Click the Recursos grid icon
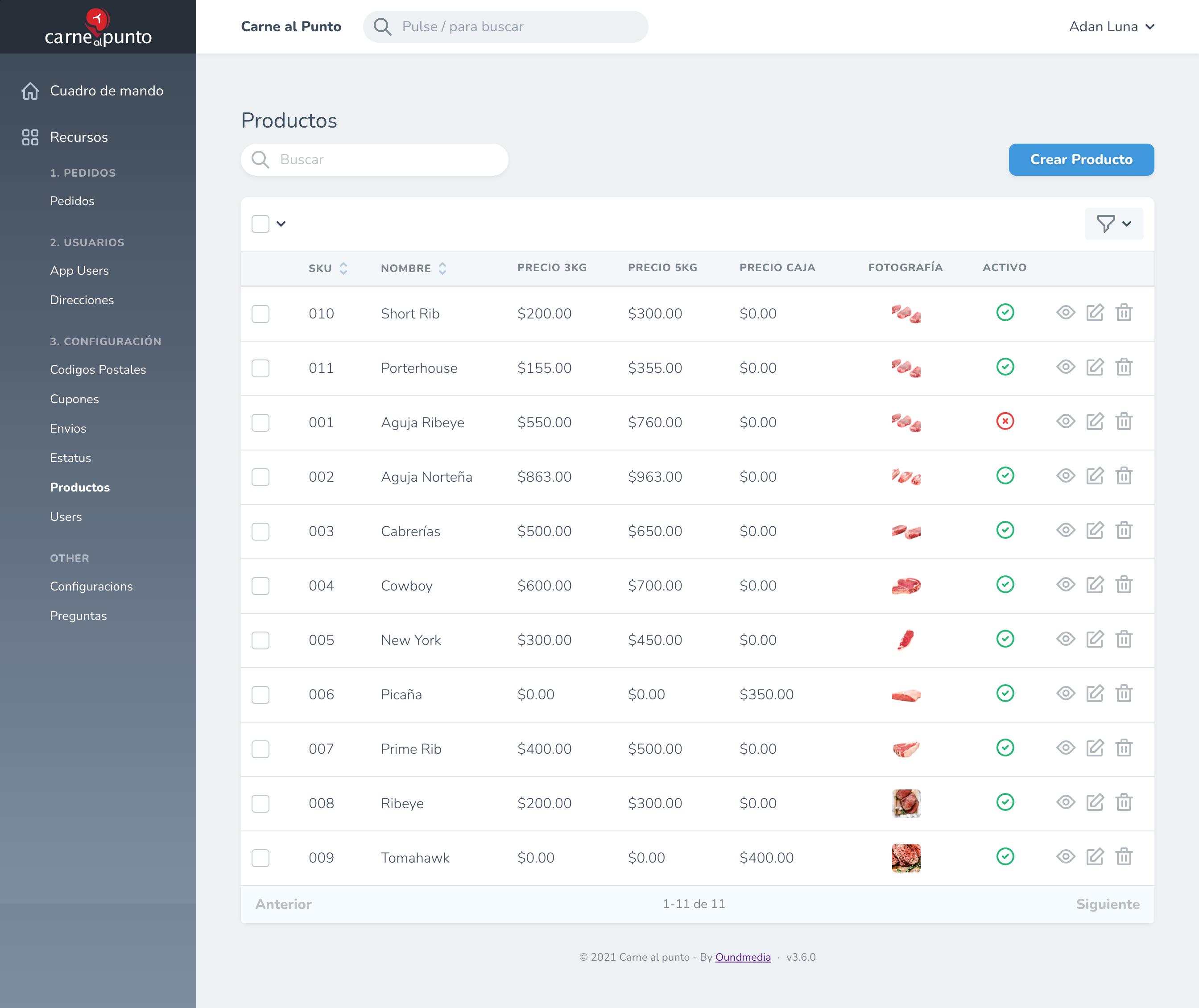 pyautogui.click(x=30, y=137)
